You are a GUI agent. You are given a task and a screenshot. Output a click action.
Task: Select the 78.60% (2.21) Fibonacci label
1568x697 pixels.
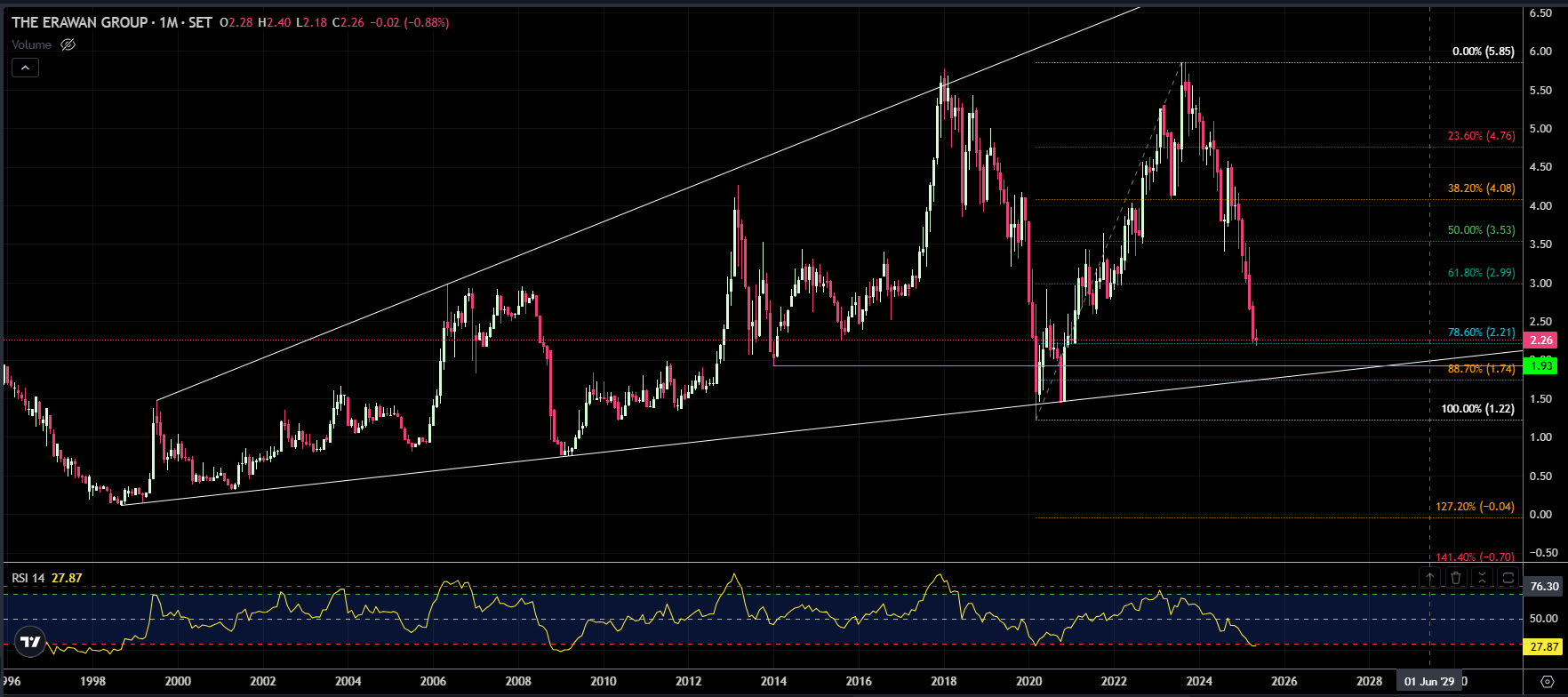click(1481, 332)
